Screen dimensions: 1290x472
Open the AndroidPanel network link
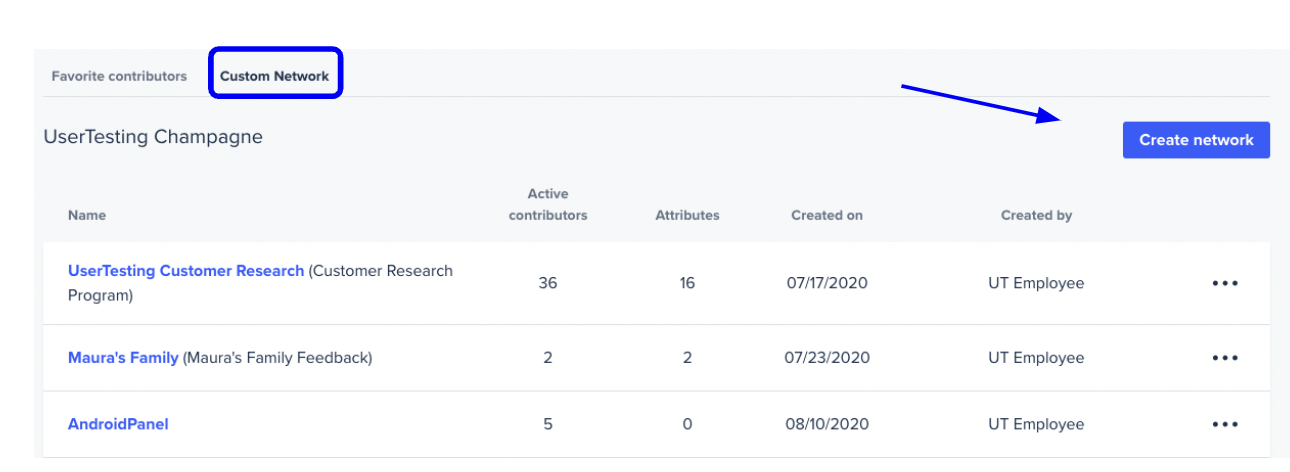coord(118,424)
